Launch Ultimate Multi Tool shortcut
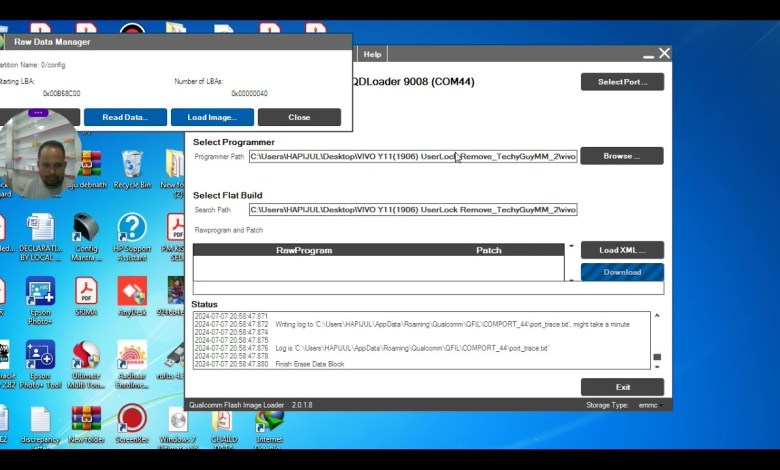780x470 pixels. pos(86,356)
